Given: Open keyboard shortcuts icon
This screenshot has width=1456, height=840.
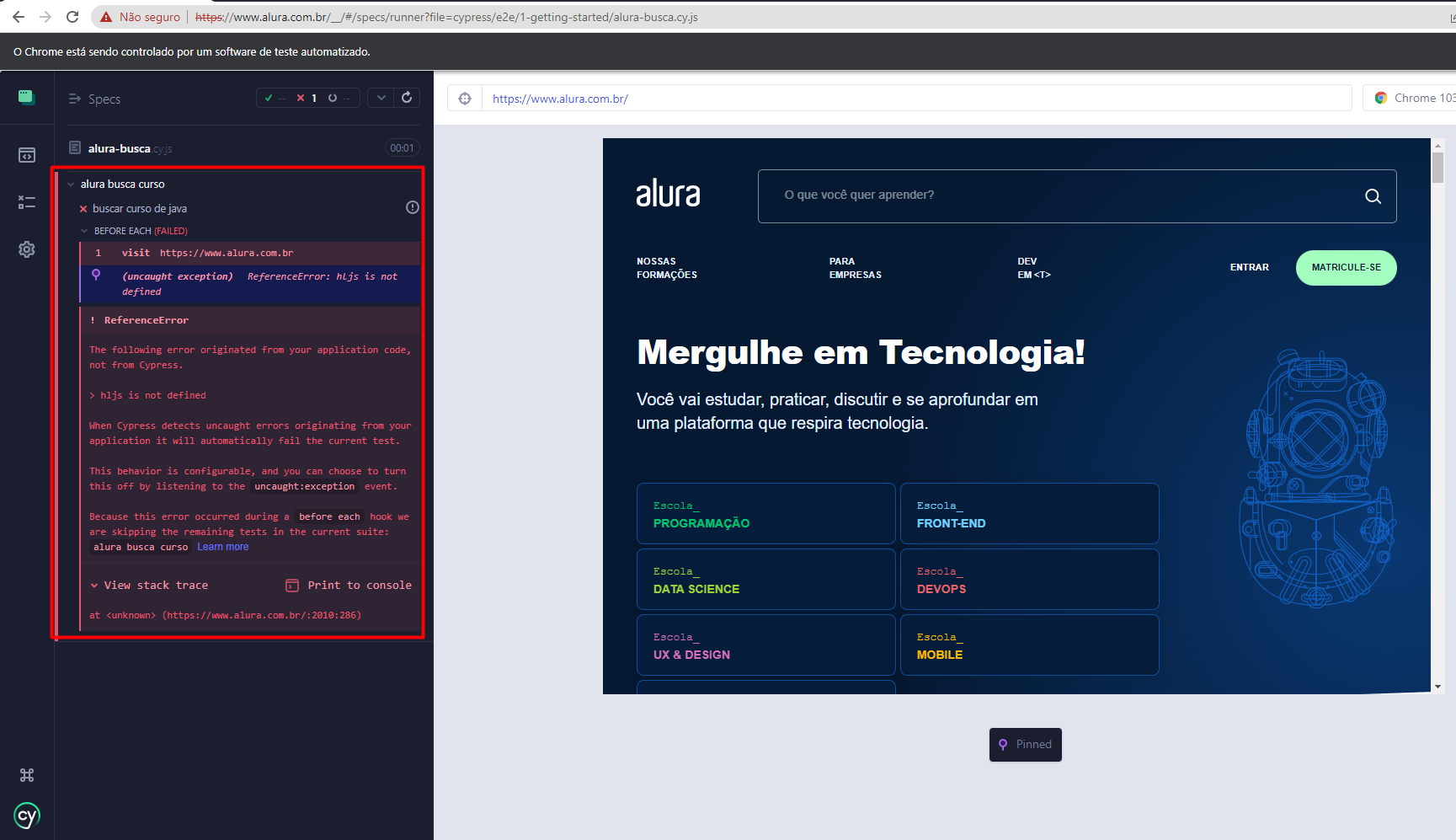Looking at the screenshot, I should click(27, 775).
